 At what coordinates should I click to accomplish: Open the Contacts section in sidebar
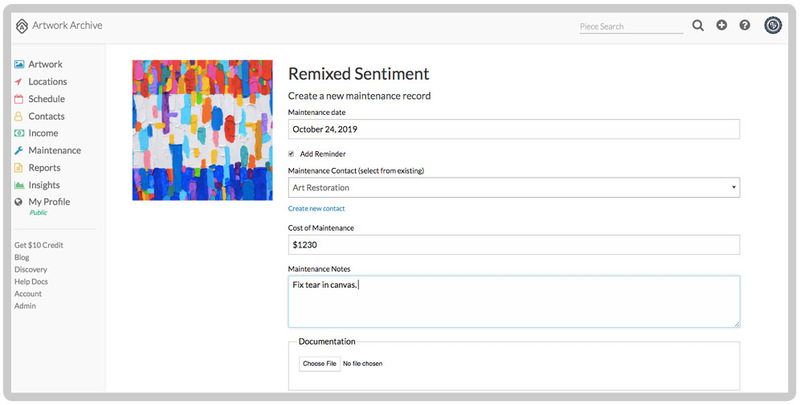click(x=46, y=116)
